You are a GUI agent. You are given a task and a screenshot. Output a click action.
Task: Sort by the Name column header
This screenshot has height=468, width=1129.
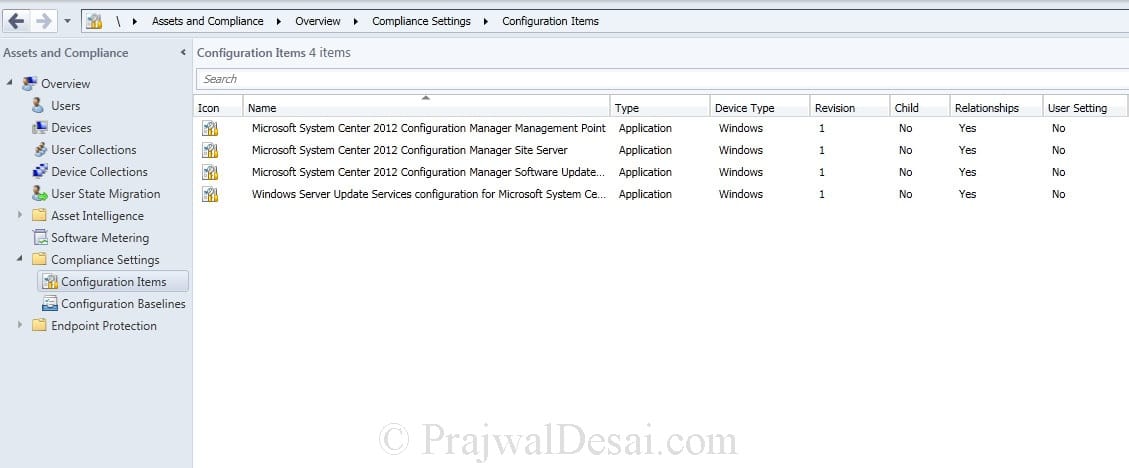pos(426,107)
